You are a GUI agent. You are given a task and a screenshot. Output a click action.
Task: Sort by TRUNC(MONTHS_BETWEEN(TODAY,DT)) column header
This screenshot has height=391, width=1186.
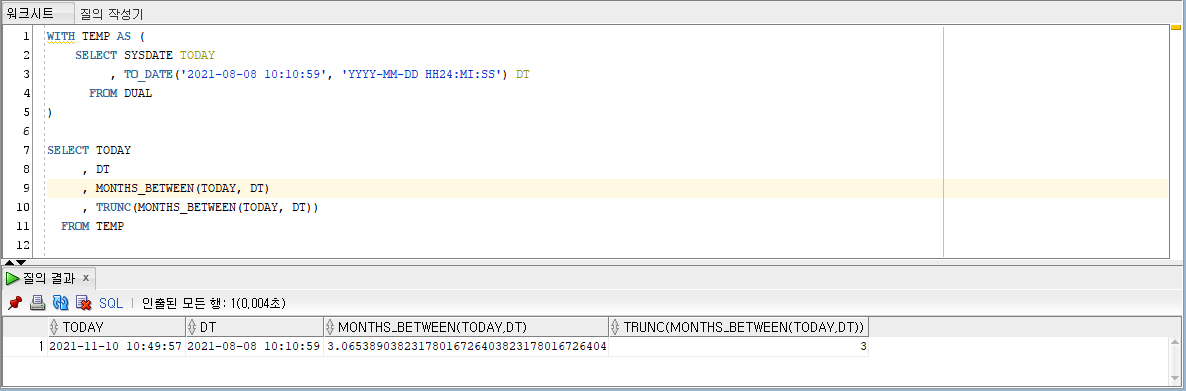[x=738, y=327]
